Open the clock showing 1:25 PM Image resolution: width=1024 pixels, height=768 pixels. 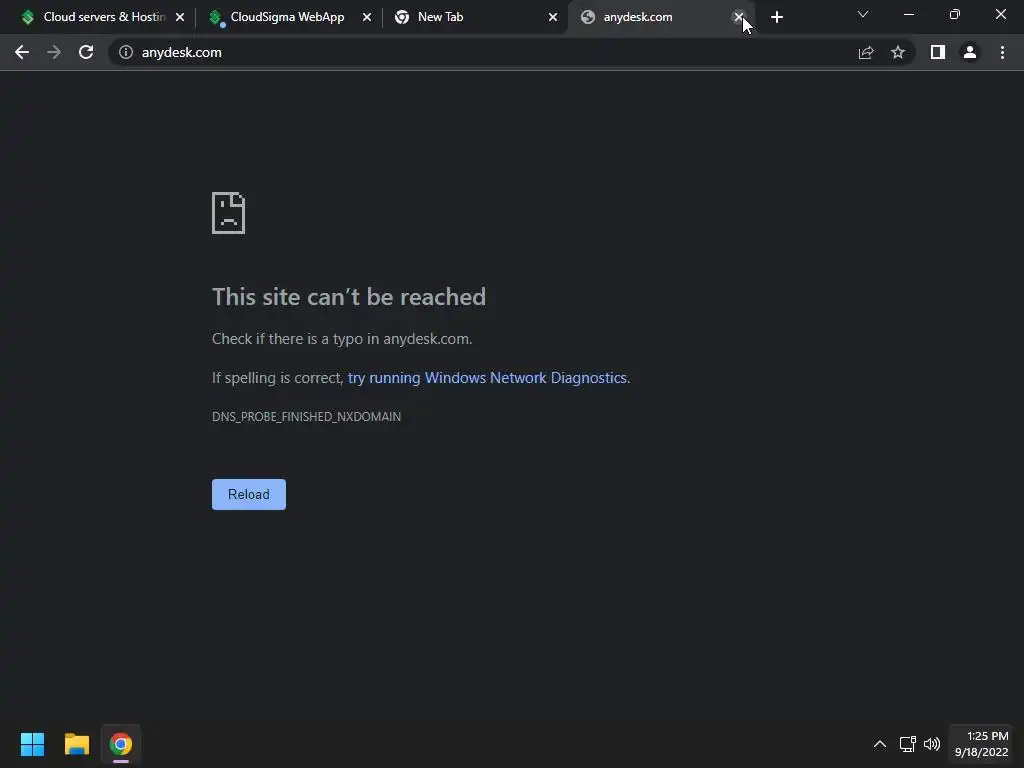[x=982, y=744]
